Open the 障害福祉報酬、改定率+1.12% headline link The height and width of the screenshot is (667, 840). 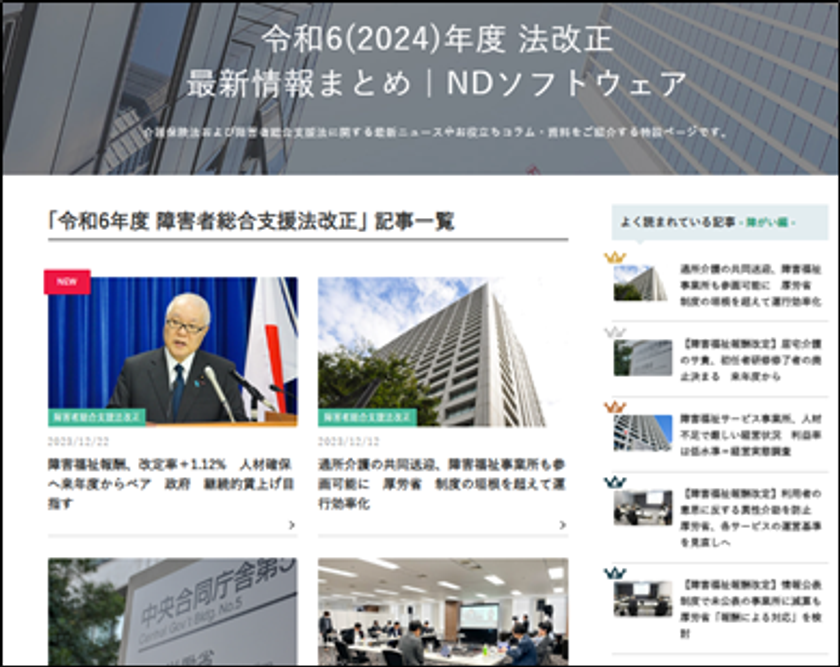171,484
